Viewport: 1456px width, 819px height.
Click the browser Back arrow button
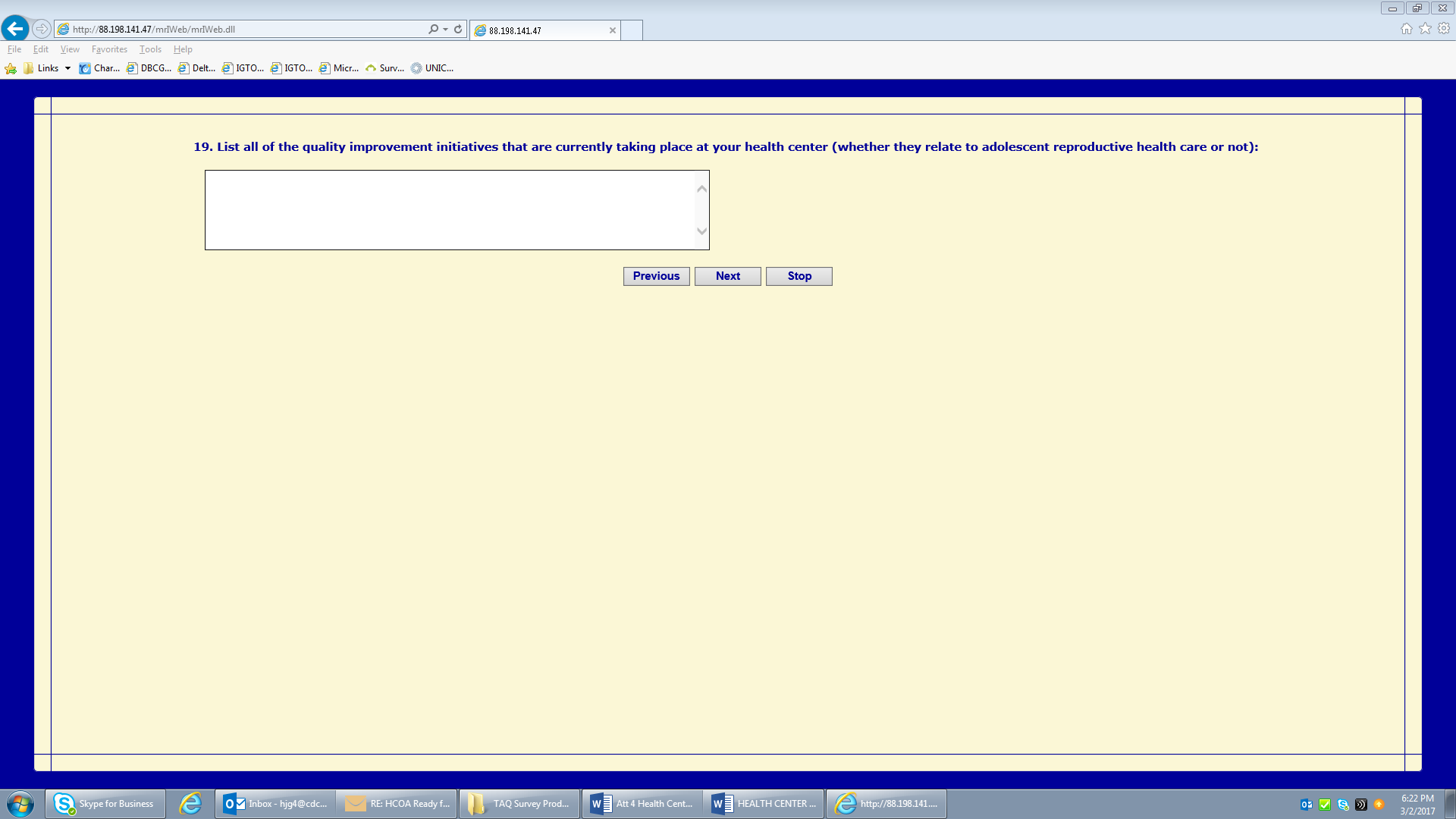coord(15,29)
